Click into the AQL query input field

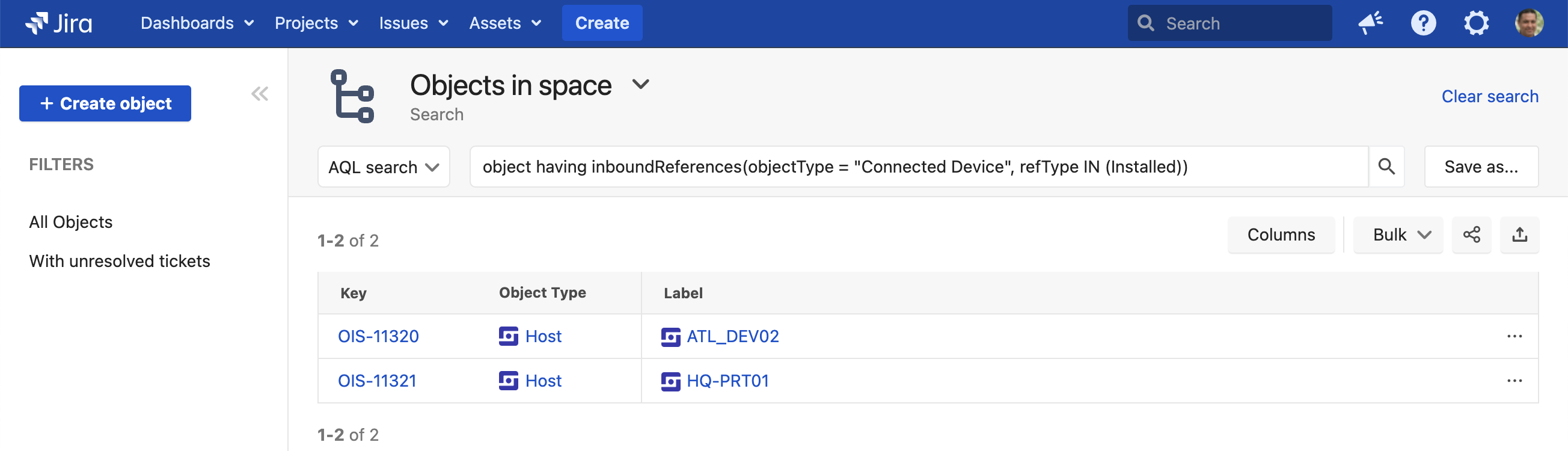(913, 167)
